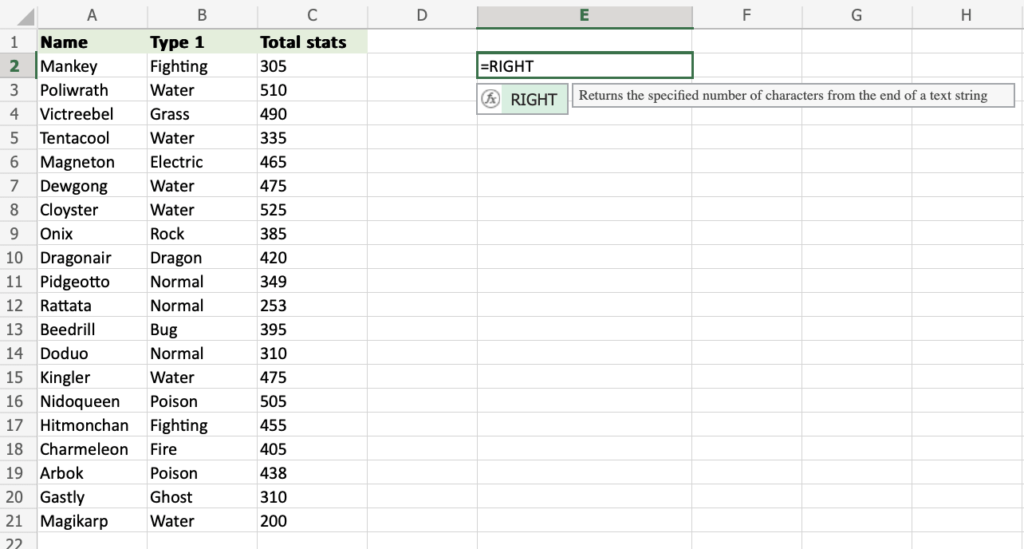Select the Magikarp cell
This screenshot has width=1024, height=549.
[x=92, y=521]
